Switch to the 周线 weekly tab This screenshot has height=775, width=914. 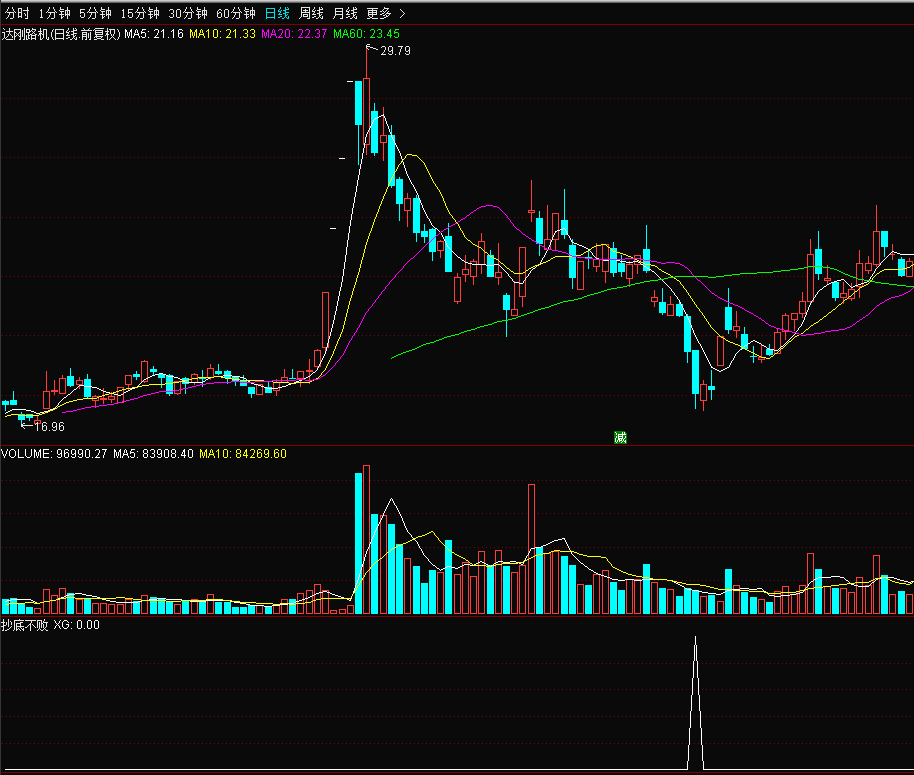coord(311,13)
